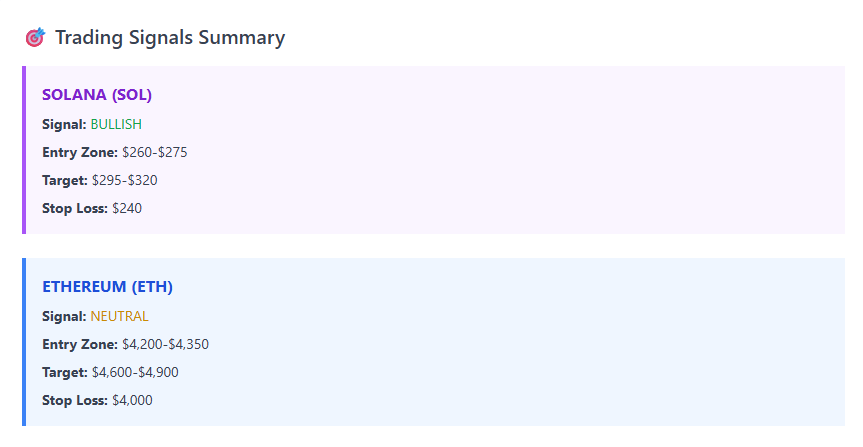This screenshot has width=863, height=447.
Task: Click the Solana Stop Loss label
Action: coord(75,209)
